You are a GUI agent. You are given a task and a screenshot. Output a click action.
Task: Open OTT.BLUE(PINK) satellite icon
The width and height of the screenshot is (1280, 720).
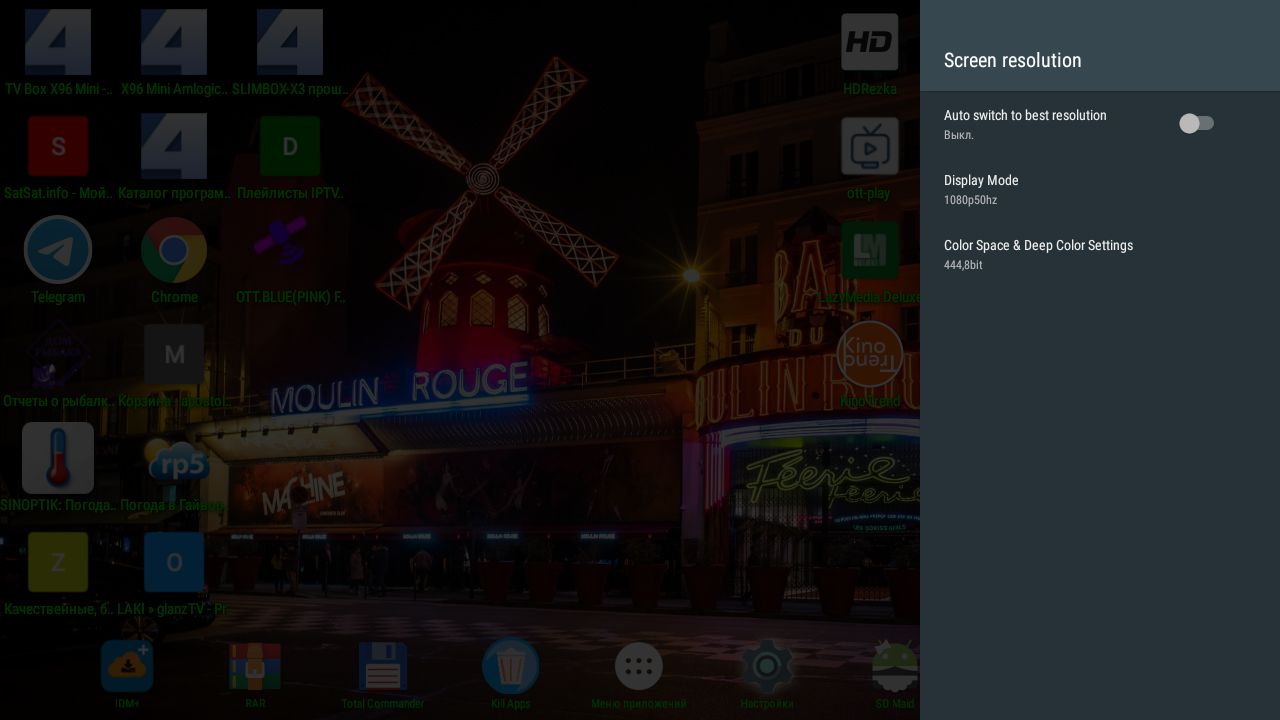click(x=280, y=241)
